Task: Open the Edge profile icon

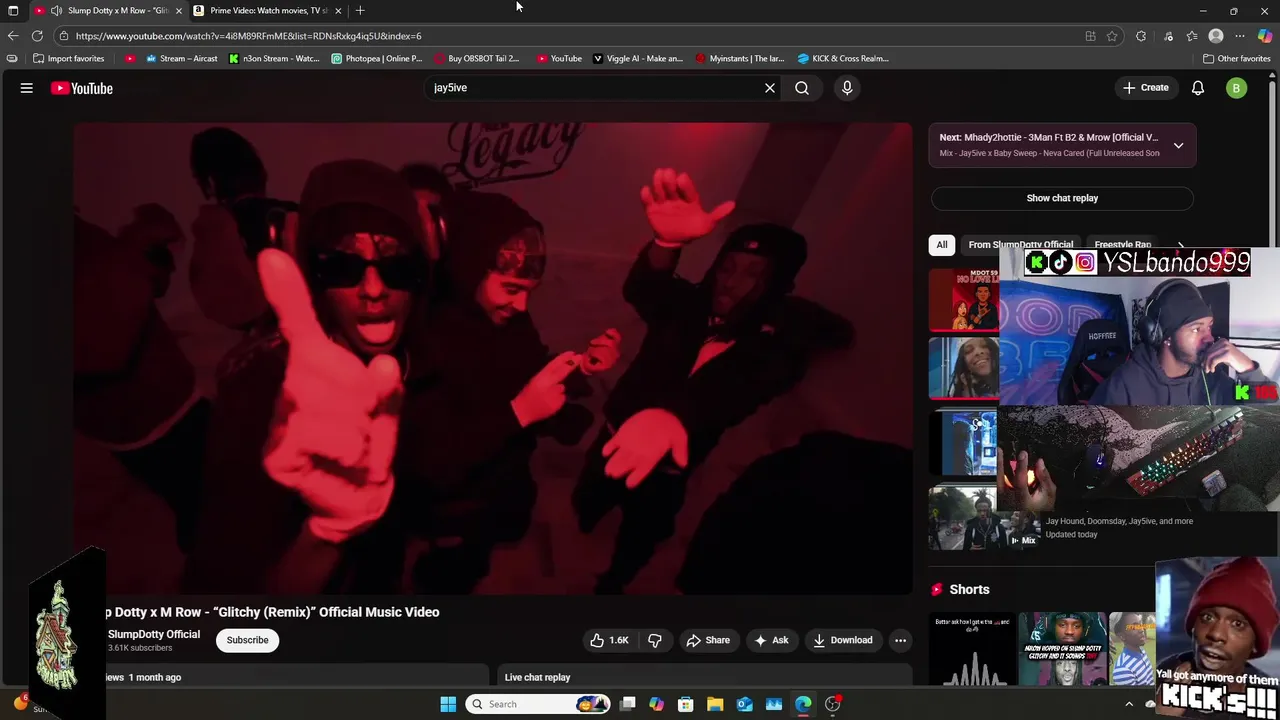Action: [1216, 36]
